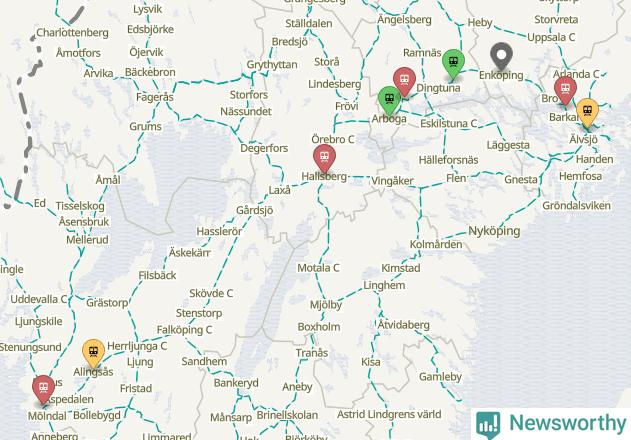Image resolution: width=631 pixels, height=440 pixels.
Task: Open the red train marker above Mölndal
Action: (x=43, y=389)
